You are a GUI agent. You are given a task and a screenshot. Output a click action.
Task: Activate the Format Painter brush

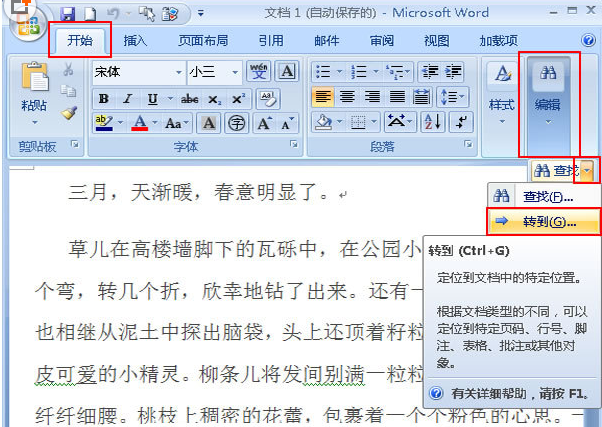click(69, 113)
